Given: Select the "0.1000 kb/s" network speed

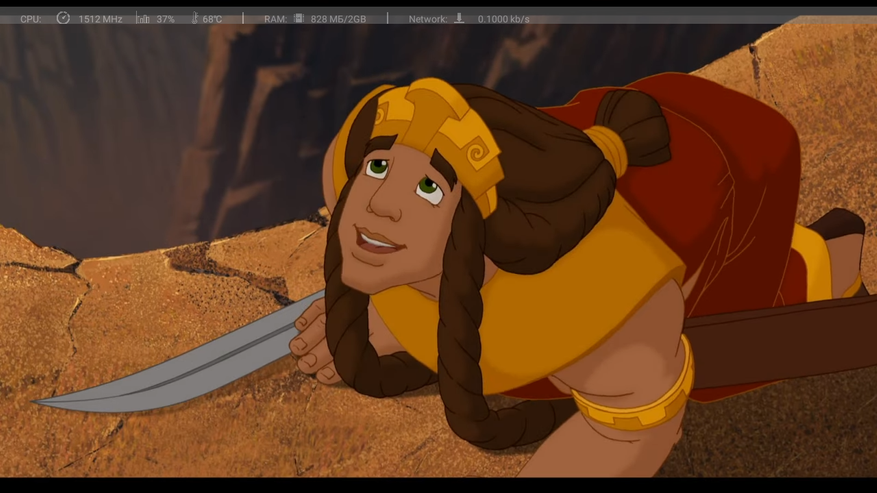Looking at the screenshot, I should coord(503,19).
